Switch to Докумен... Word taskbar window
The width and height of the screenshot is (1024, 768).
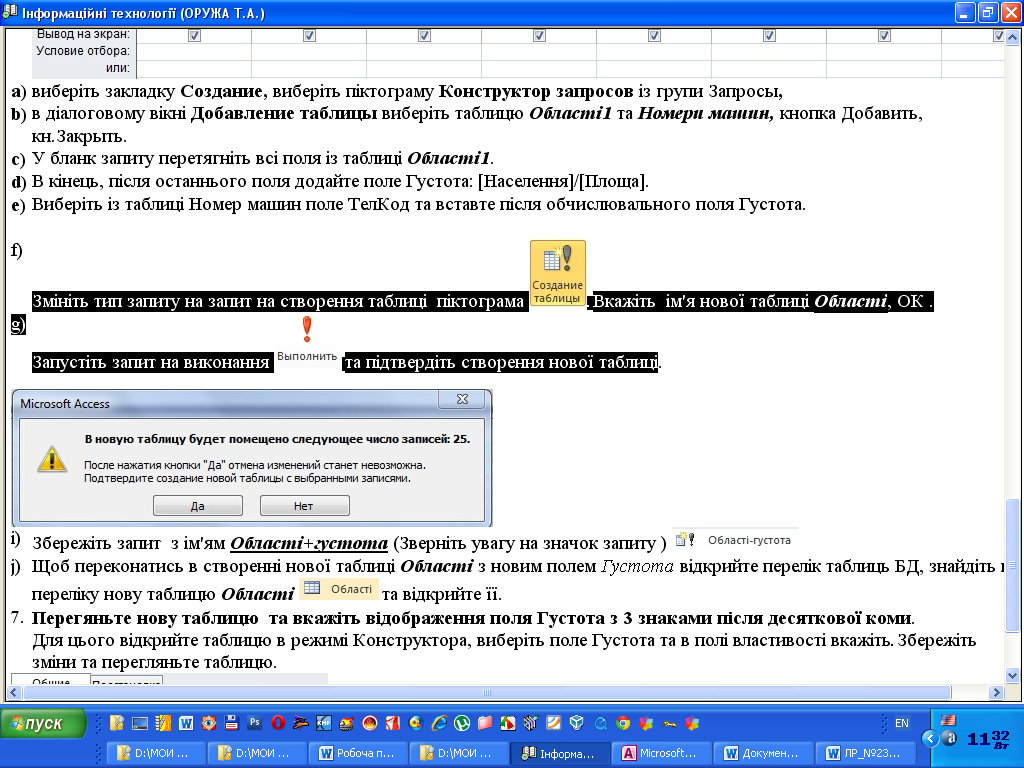pos(762,753)
